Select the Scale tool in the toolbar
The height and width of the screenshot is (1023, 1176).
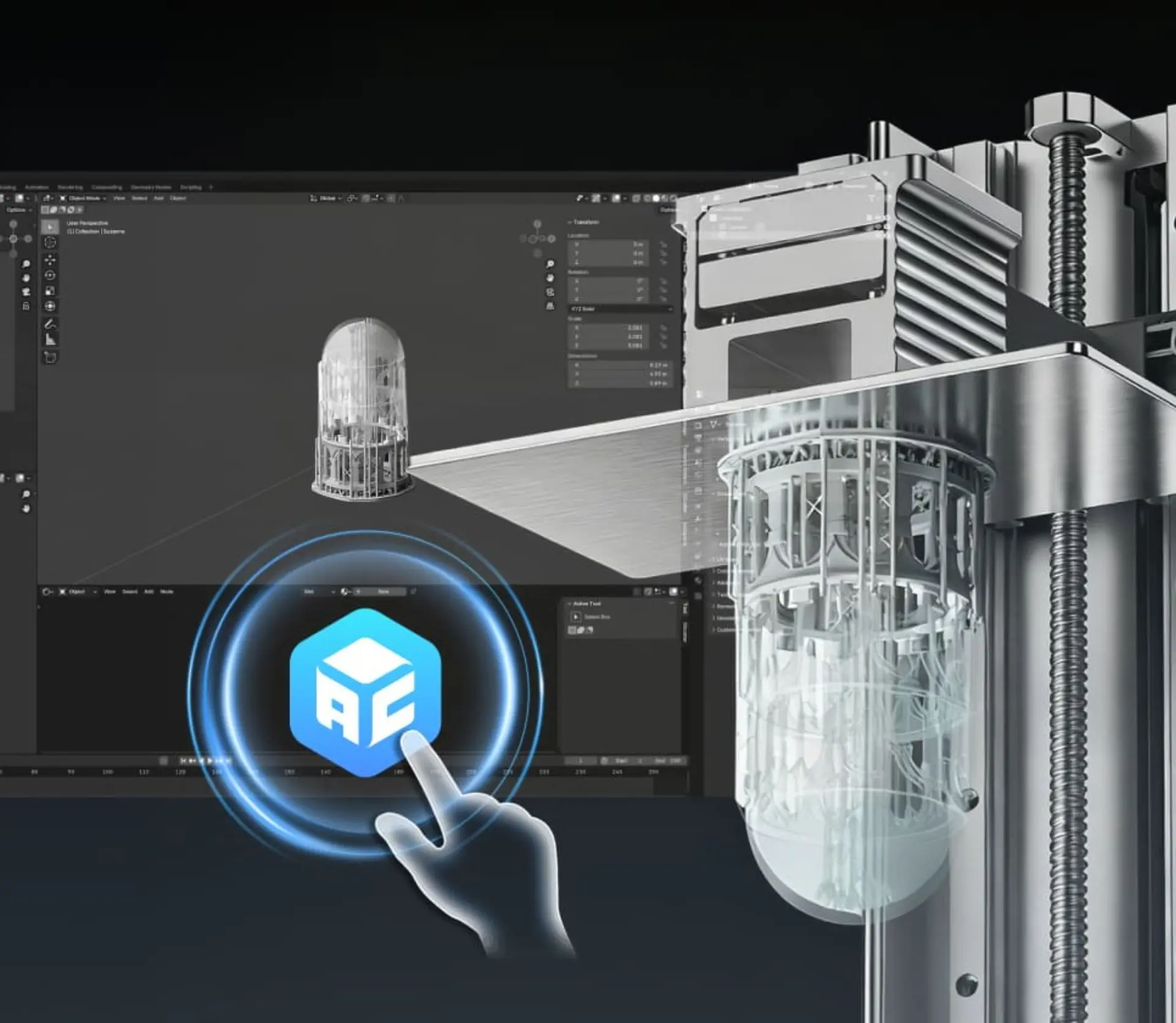coord(50,289)
